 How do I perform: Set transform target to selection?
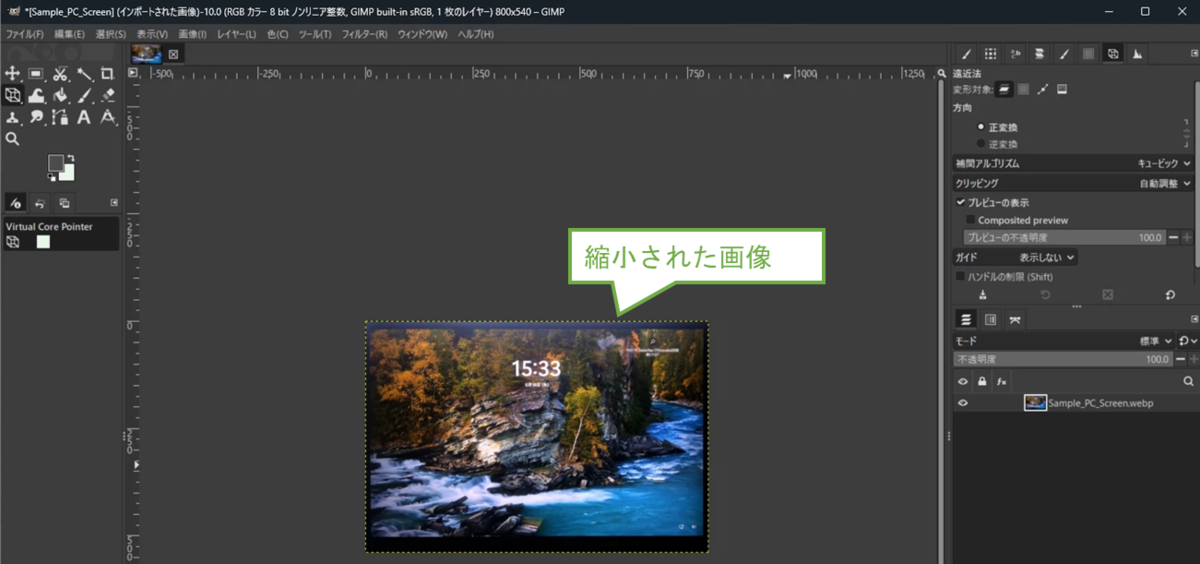1023,89
